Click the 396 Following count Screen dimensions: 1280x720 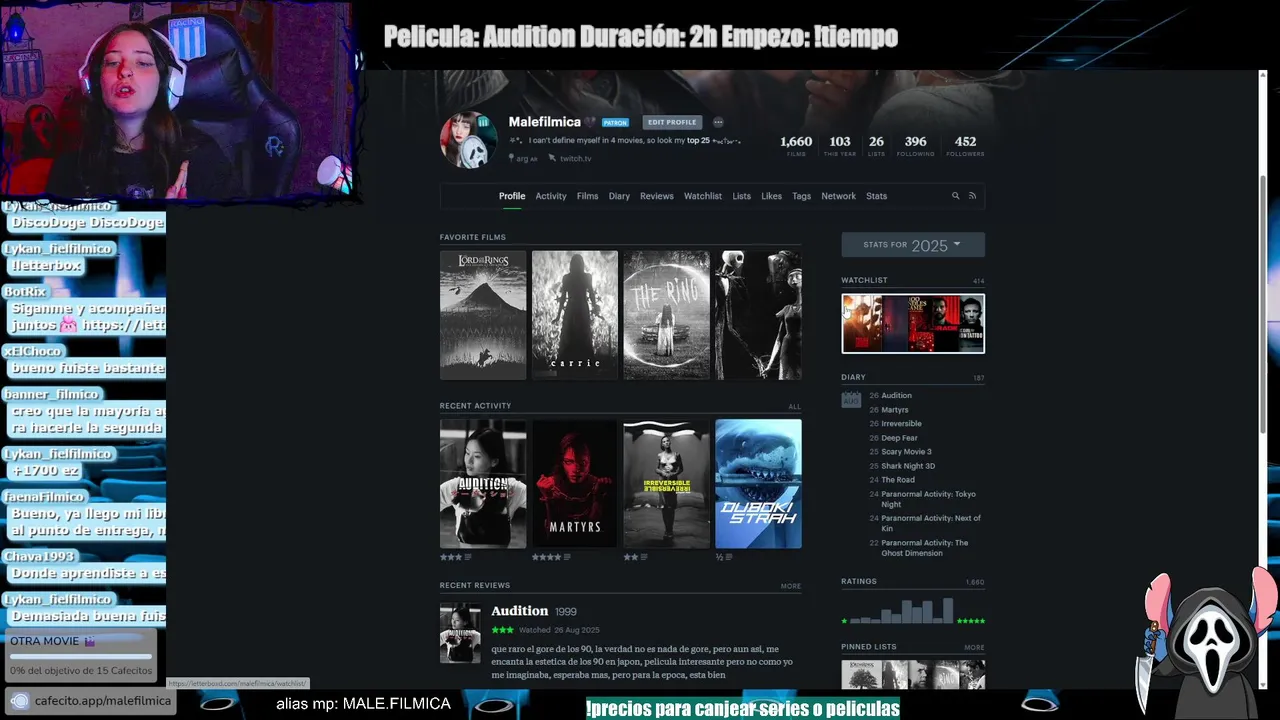(x=915, y=146)
